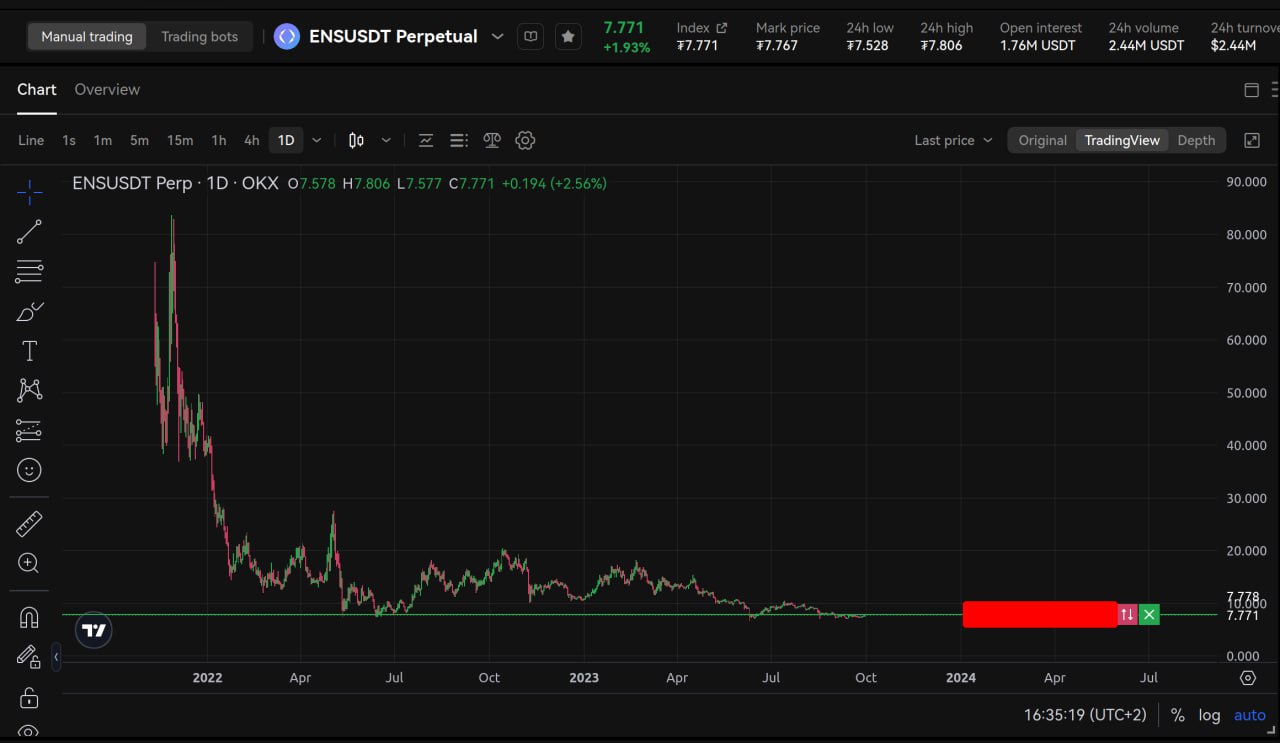Toggle stay-in-drawing-mode pencil lock
Screen dimensions: 1280x743
click(29, 657)
